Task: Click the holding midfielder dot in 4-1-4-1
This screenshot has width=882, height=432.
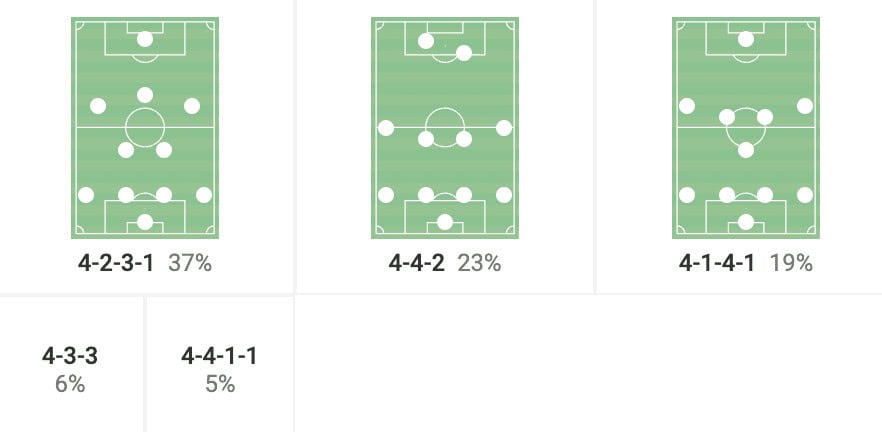Action: (745, 150)
